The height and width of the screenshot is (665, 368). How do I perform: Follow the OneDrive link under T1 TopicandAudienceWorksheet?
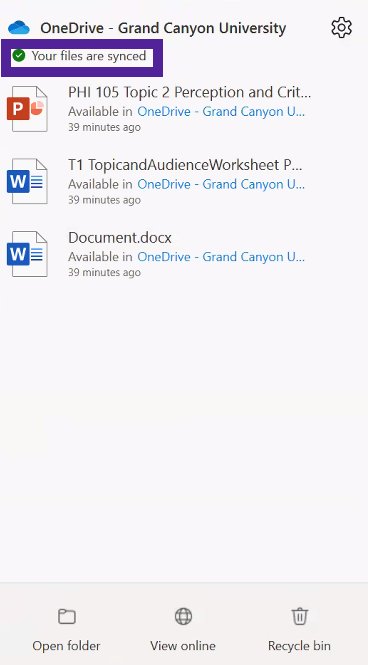[x=221, y=184]
